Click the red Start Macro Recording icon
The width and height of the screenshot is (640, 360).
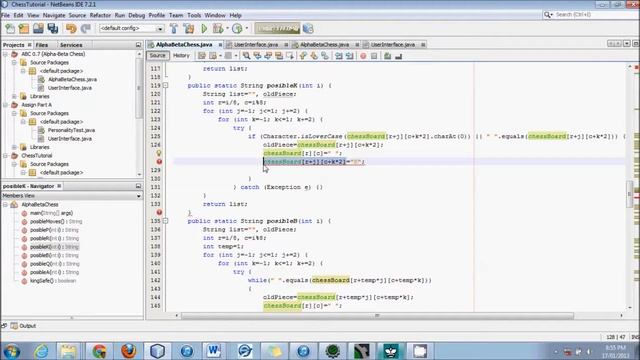click(363, 56)
